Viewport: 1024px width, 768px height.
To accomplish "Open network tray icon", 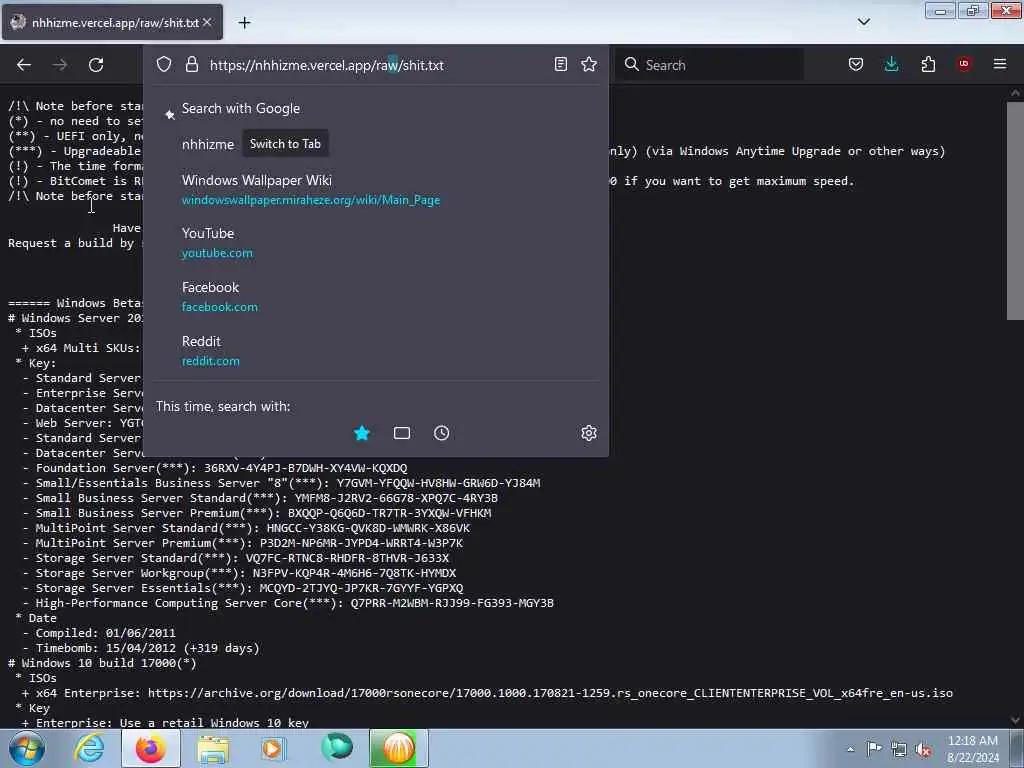I will [899, 749].
